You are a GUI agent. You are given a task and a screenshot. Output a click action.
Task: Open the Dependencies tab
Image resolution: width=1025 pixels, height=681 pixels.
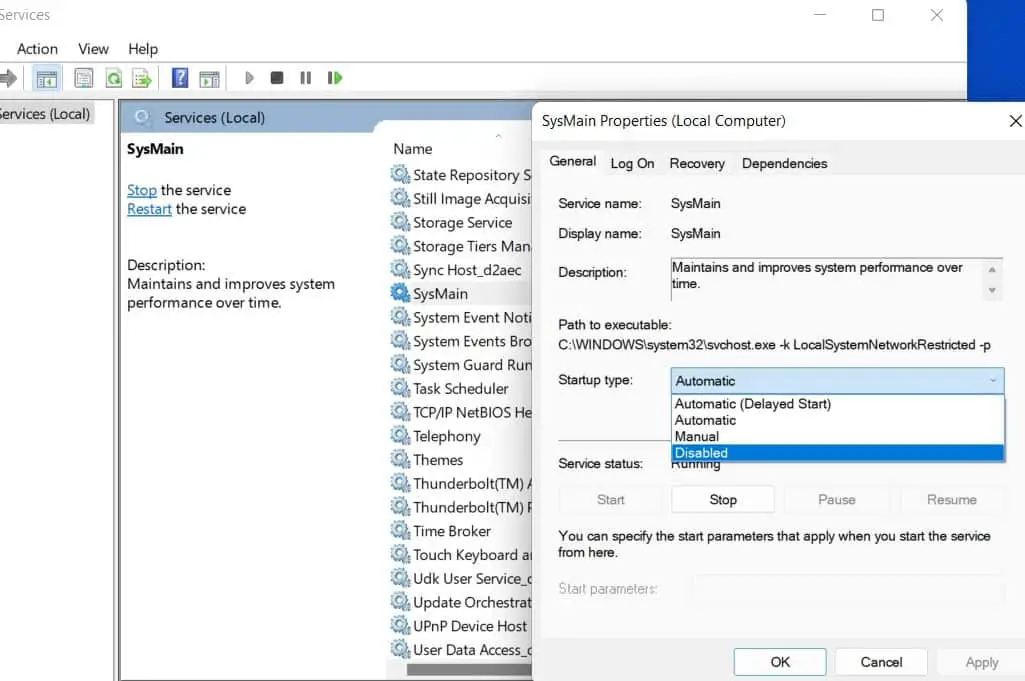pyautogui.click(x=784, y=163)
